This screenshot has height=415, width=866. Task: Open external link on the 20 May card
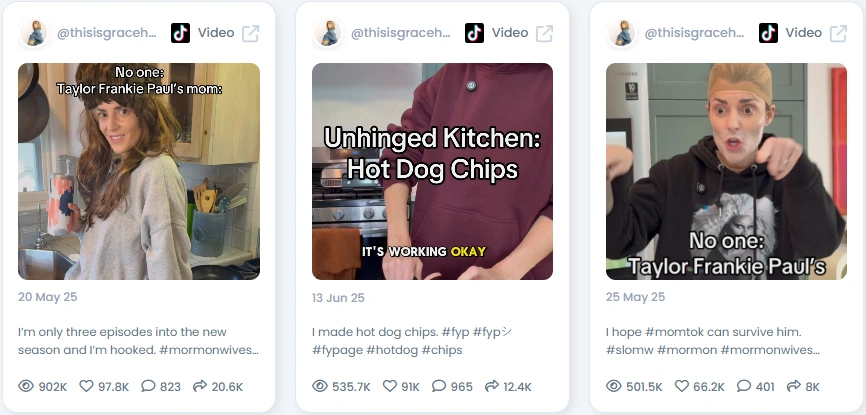[250, 33]
